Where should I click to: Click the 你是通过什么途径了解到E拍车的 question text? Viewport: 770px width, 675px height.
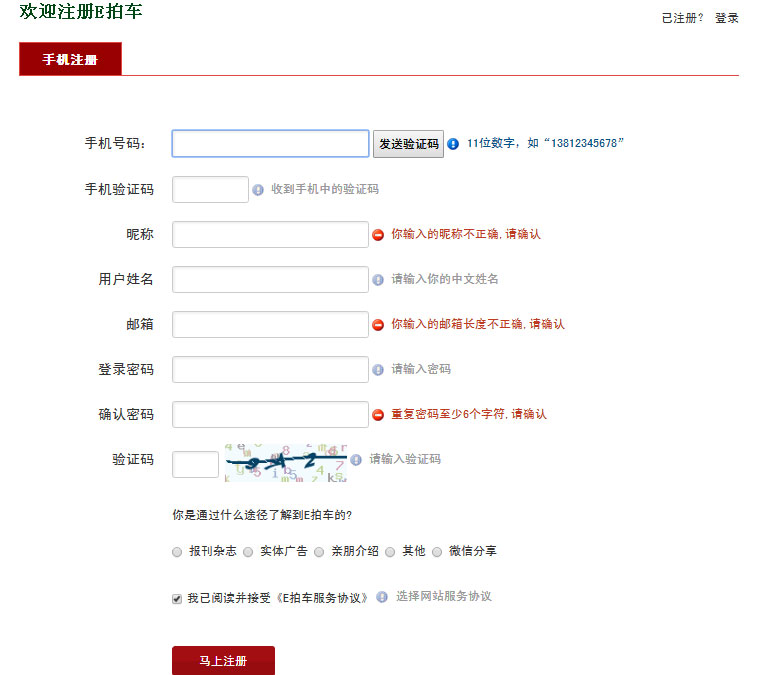[262, 515]
